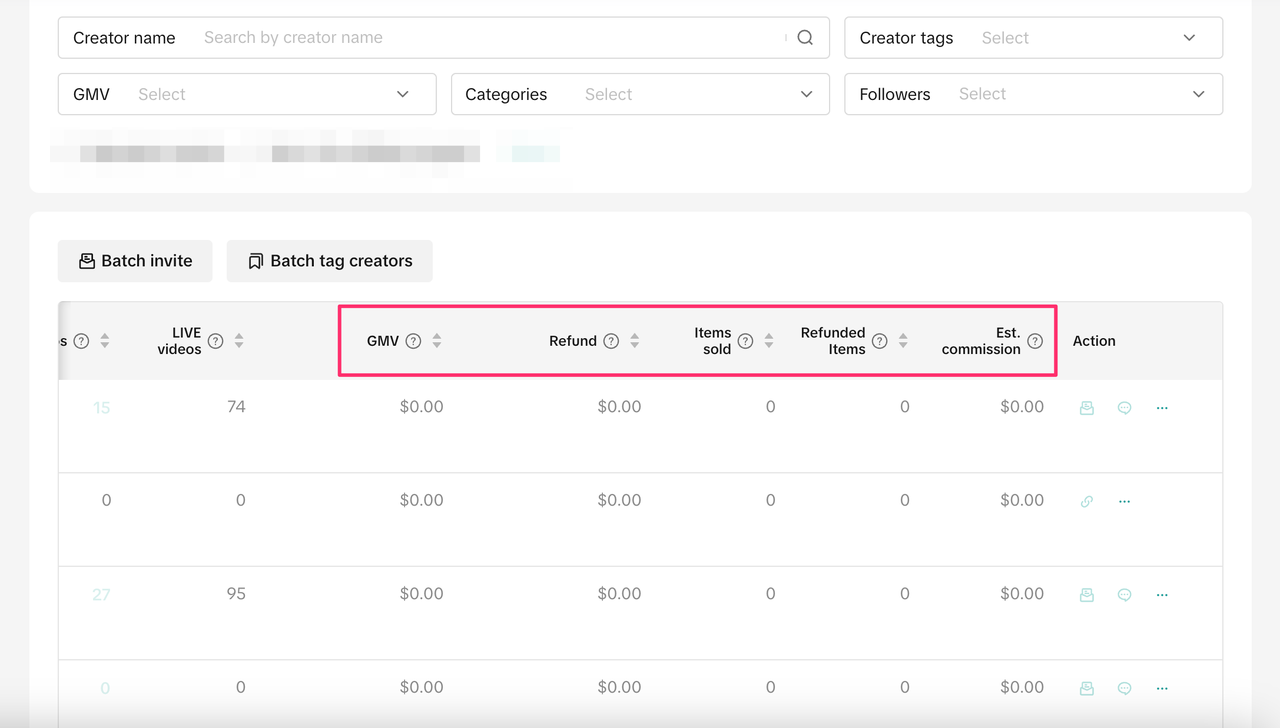Image resolution: width=1280 pixels, height=728 pixels.
Task: Open chat with first row creator
Action: pyautogui.click(x=1124, y=408)
